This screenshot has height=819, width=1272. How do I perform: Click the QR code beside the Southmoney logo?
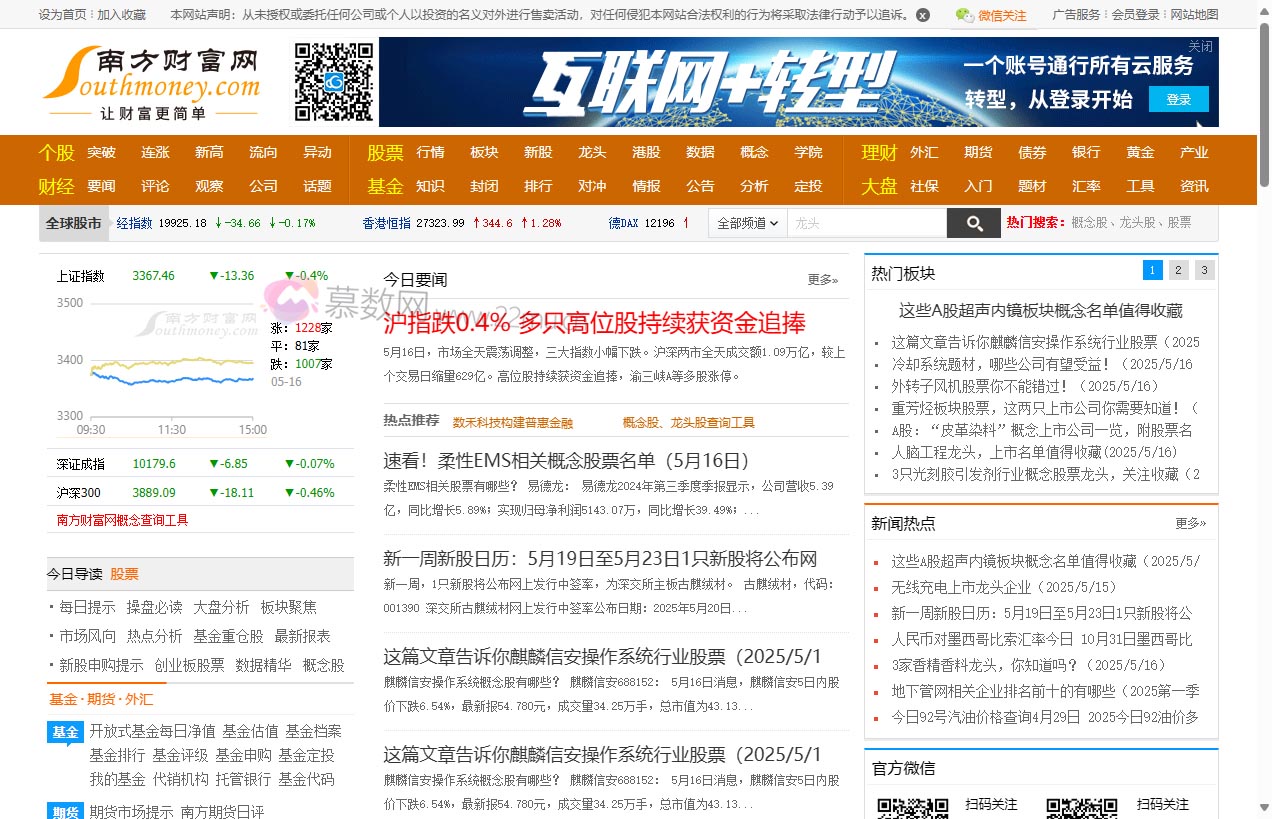pyautogui.click(x=332, y=82)
